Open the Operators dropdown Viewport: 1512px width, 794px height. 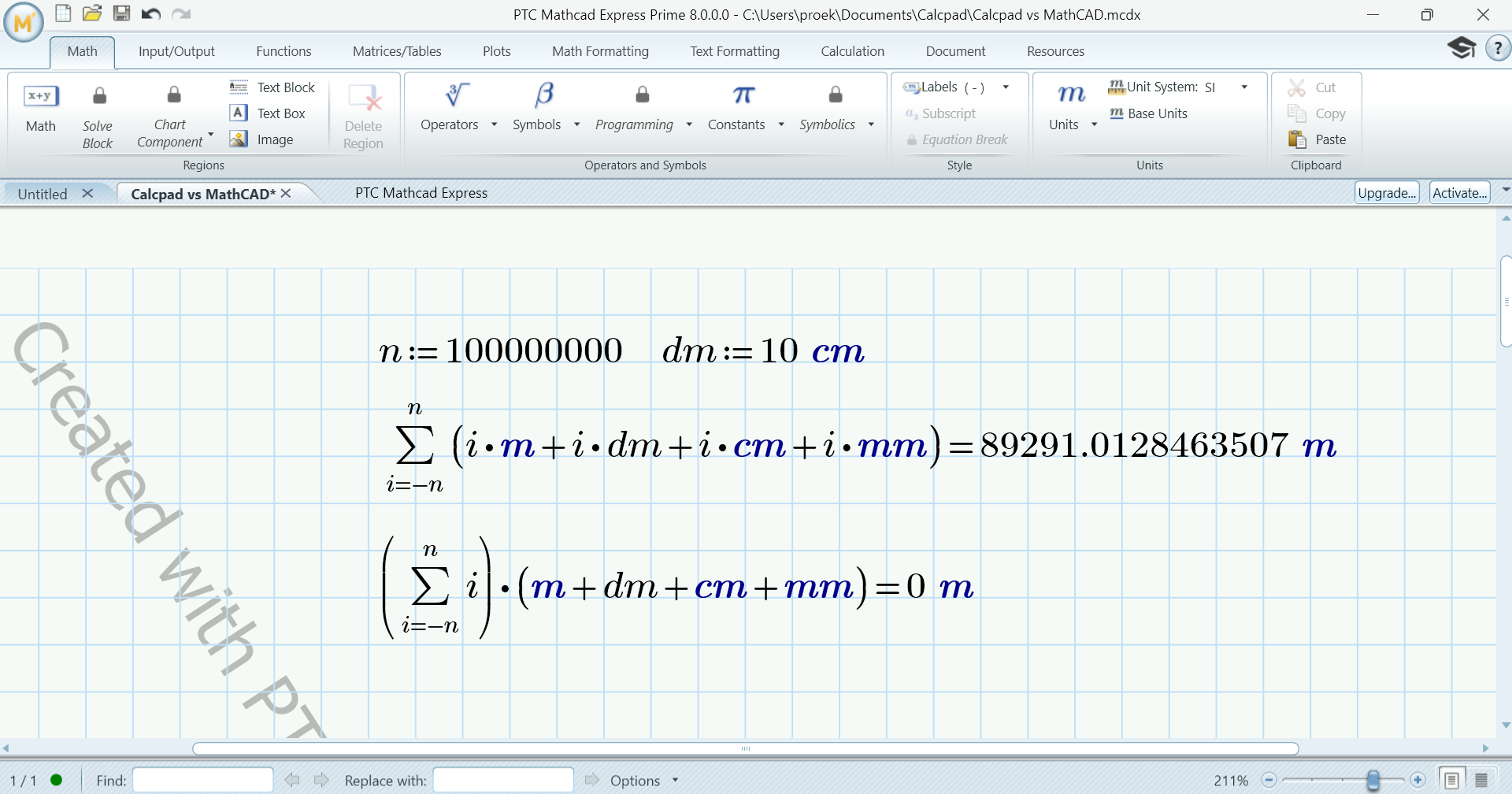coord(494,124)
